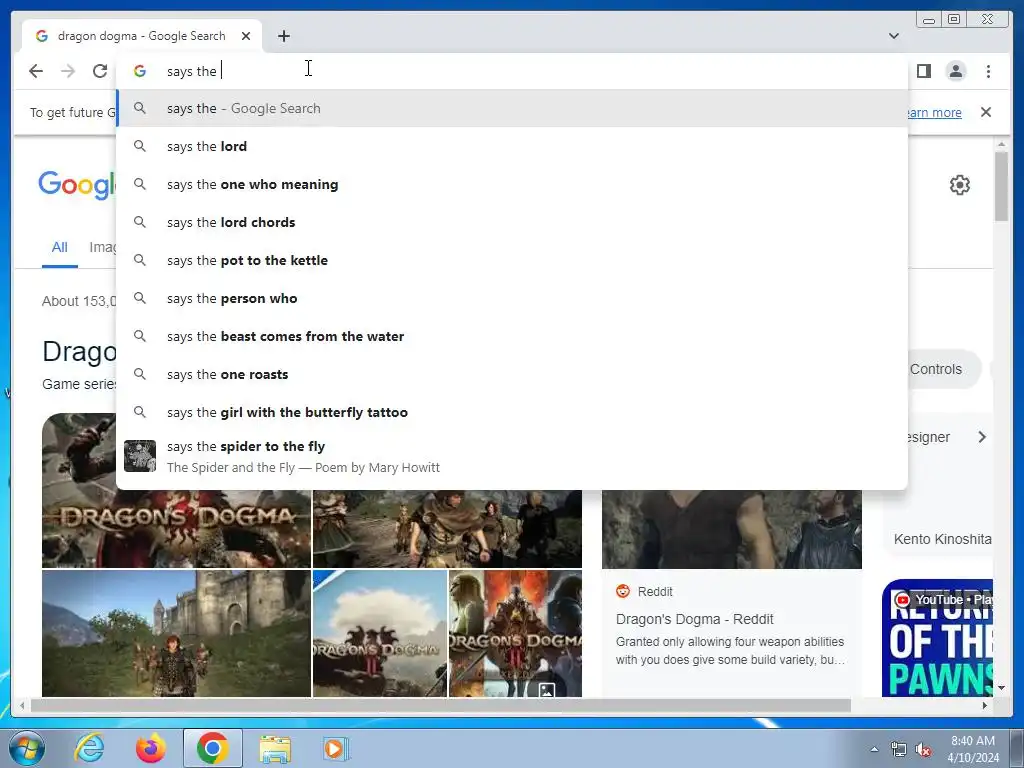Expand the chips row right chevron

982,437
